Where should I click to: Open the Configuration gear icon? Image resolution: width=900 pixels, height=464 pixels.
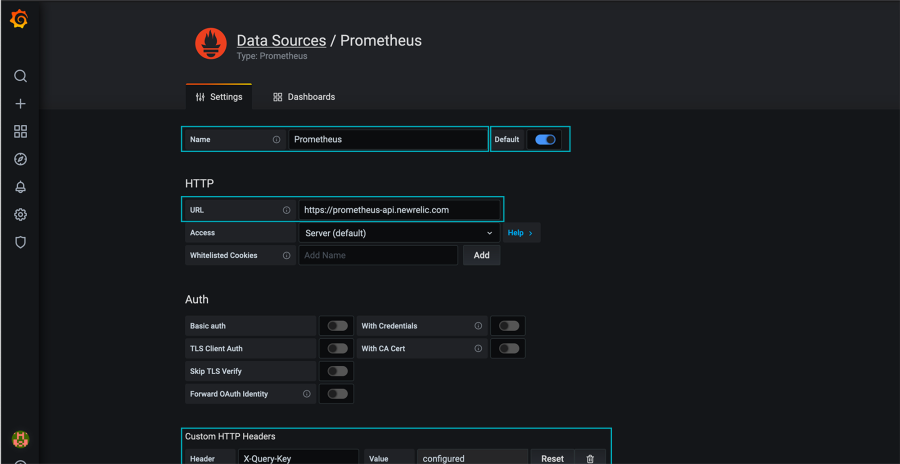click(x=20, y=215)
